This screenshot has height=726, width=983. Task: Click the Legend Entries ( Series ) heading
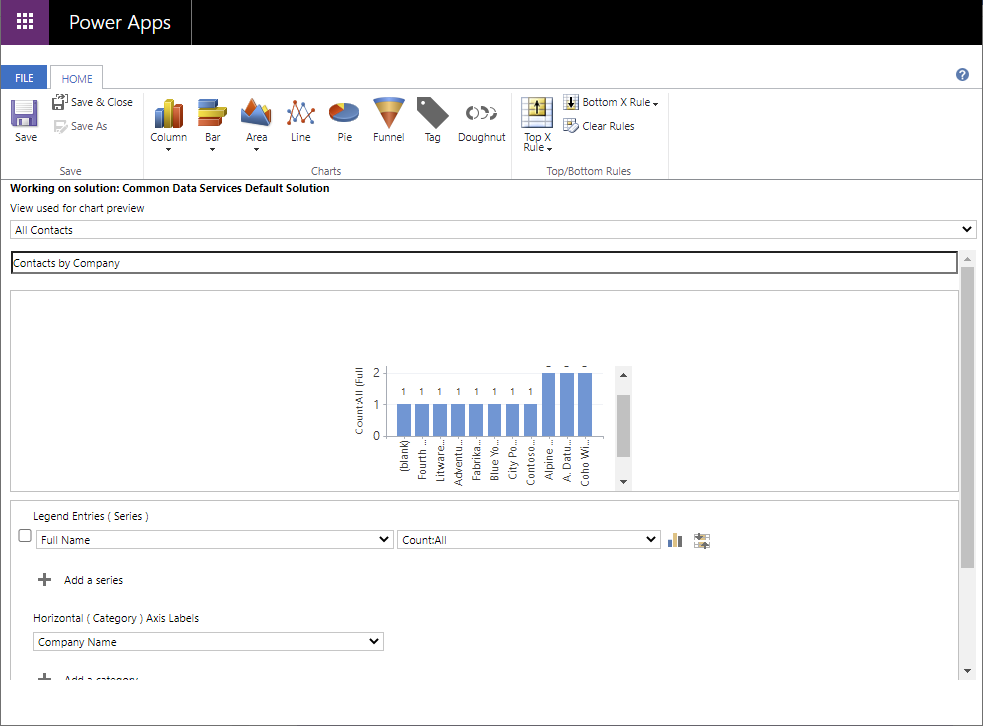coord(91,516)
